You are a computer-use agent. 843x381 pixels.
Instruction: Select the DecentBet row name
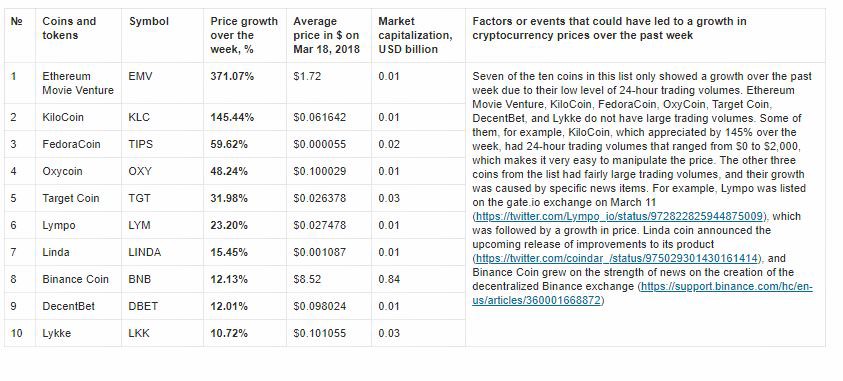pyautogui.click(x=69, y=306)
